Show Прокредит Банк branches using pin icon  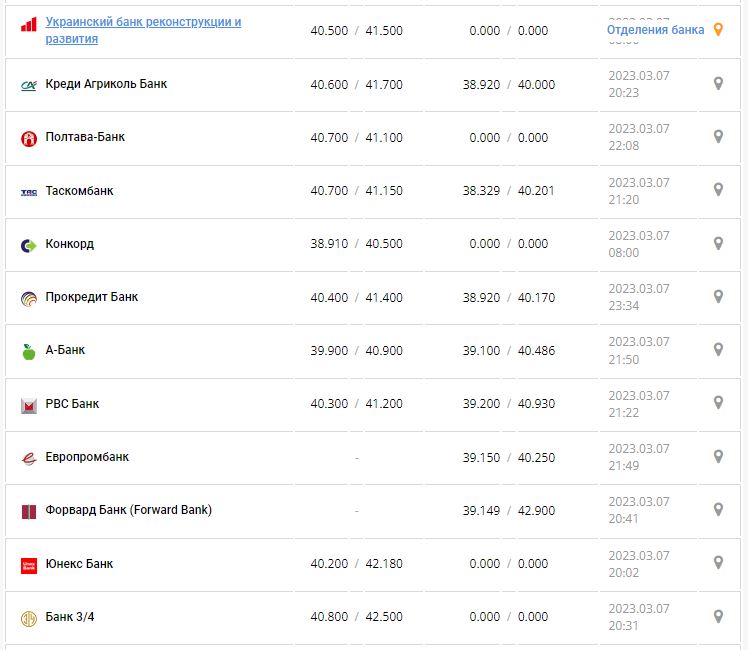717,297
